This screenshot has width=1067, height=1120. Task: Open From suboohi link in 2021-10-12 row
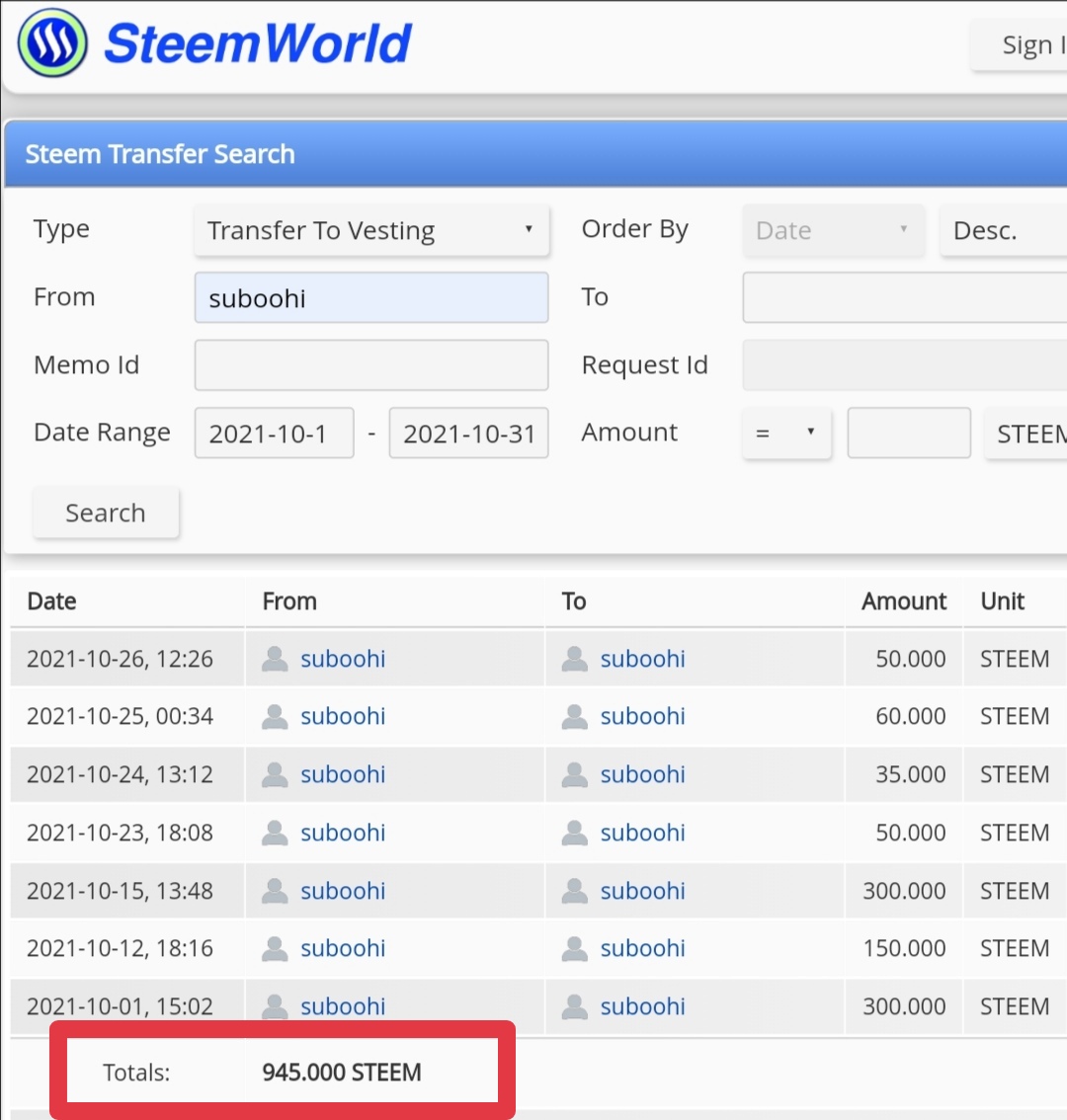[343, 948]
